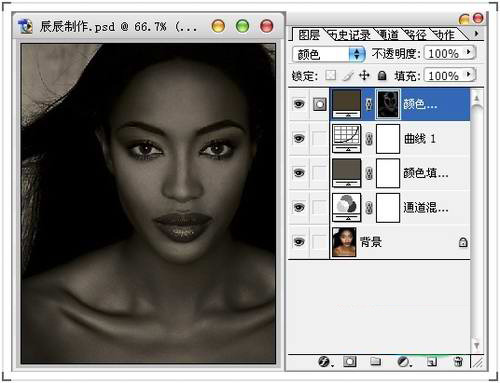Expand the 填充 fill slider arrow

(x=469, y=74)
